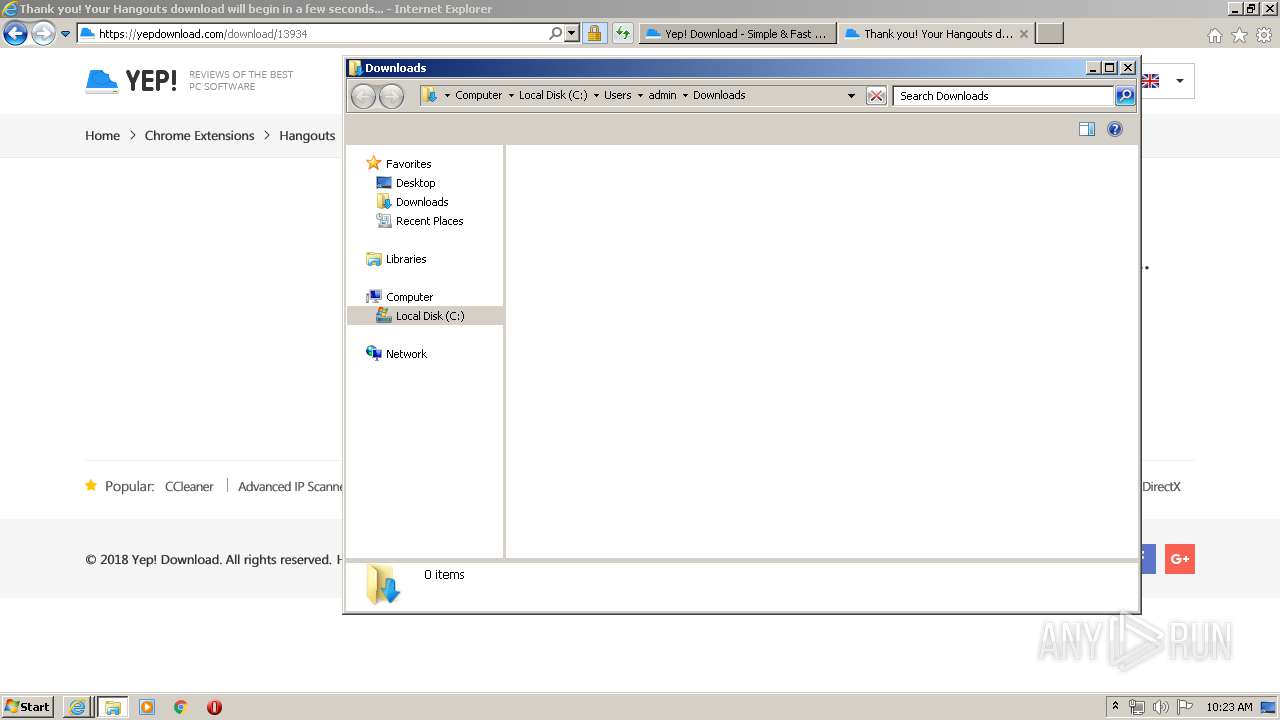Click the YEP! site logo

point(132,81)
